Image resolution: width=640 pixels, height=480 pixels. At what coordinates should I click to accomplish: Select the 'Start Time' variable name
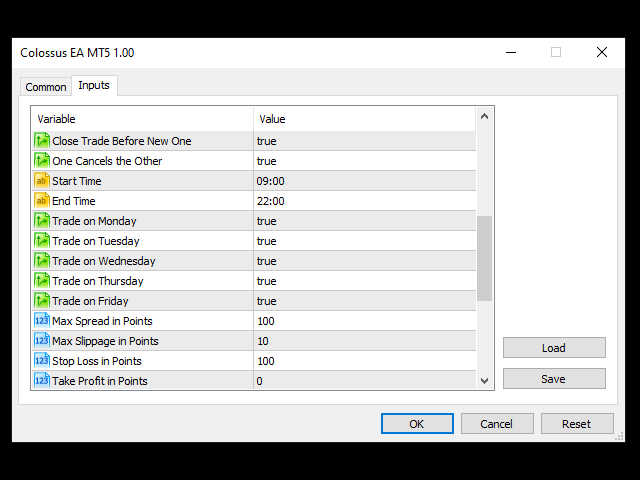77,181
